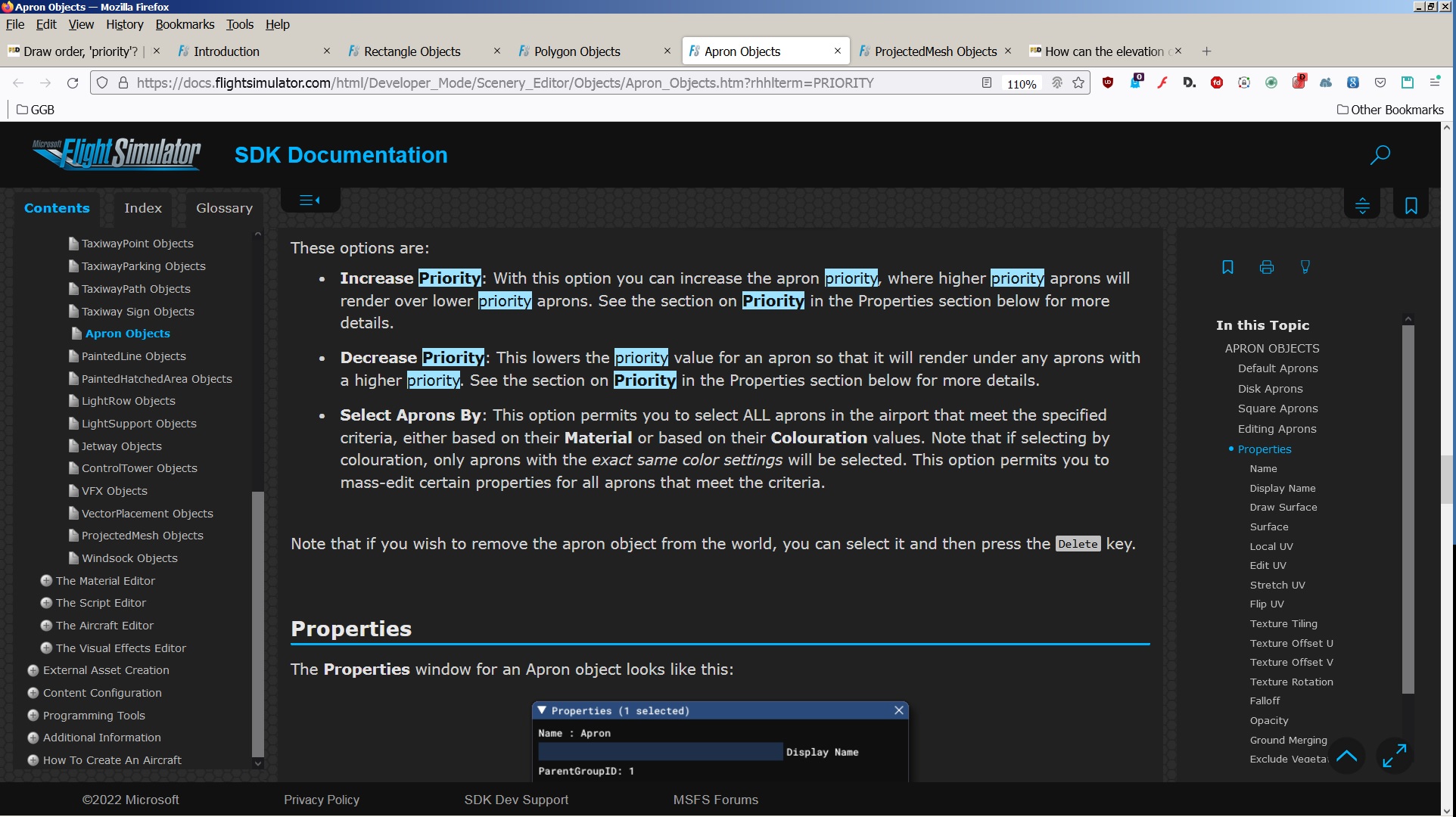Click the expand/collapse all sections icon
Viewport: 1456px width, 817px height.
coord(1362,206)
